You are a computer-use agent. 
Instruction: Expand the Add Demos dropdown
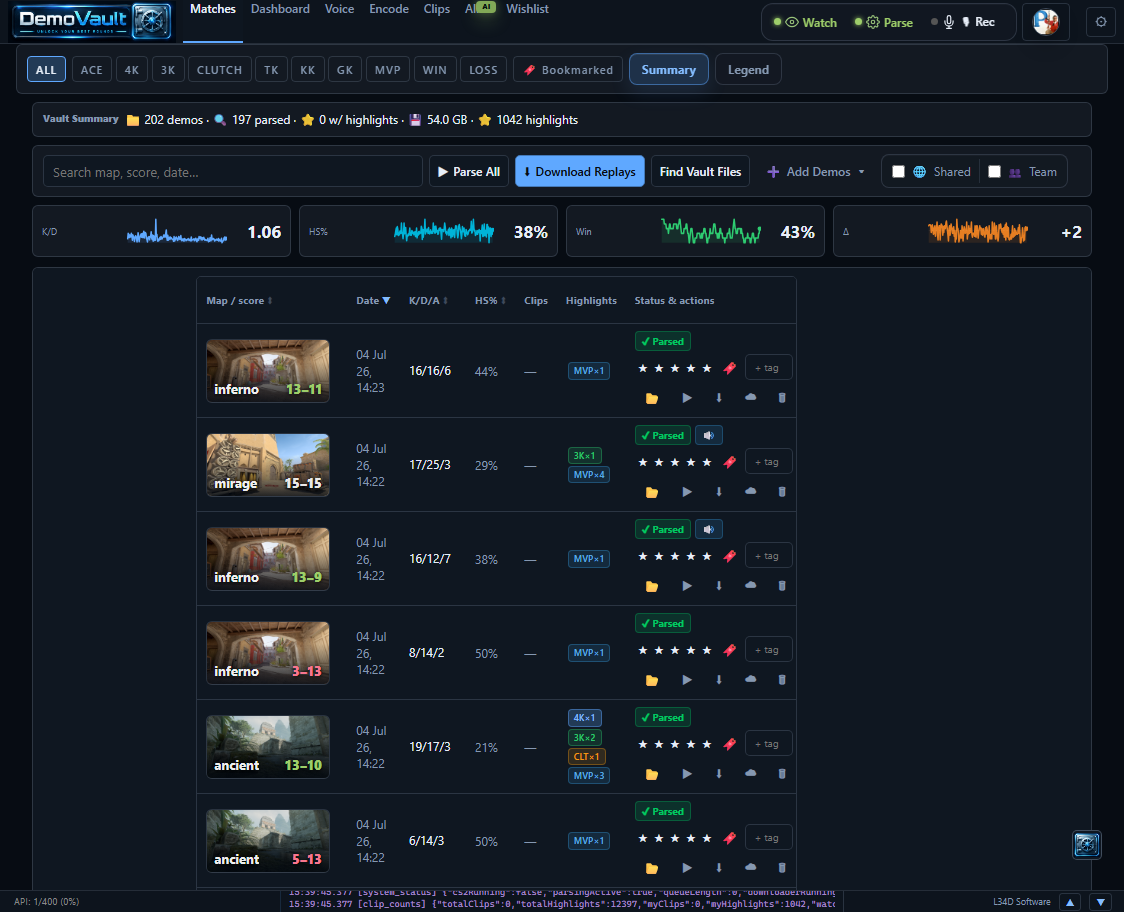pos(816,172)
